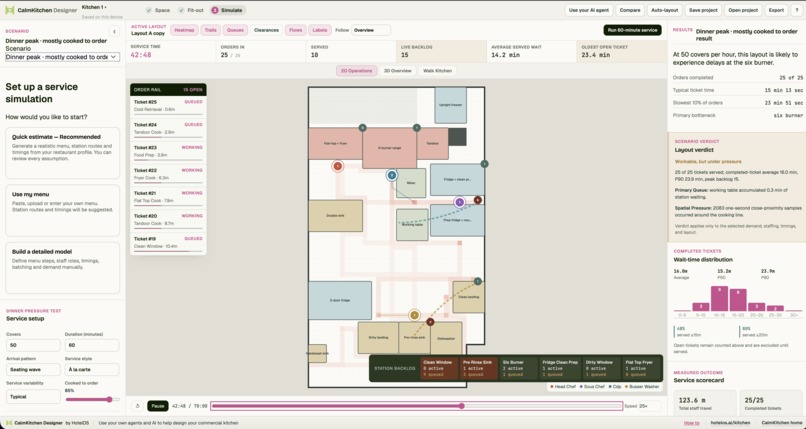Adjust the Cooked to order slider
Image resolution: width=806 pixels, height=429 pixels.
click(92, 399)
